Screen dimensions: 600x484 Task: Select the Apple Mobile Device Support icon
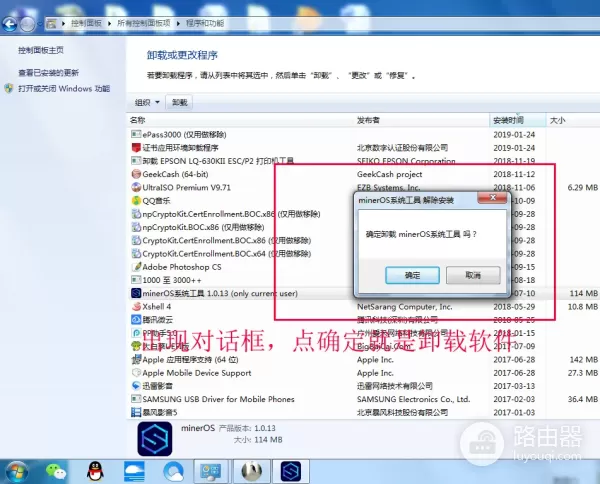coord(136,373)
